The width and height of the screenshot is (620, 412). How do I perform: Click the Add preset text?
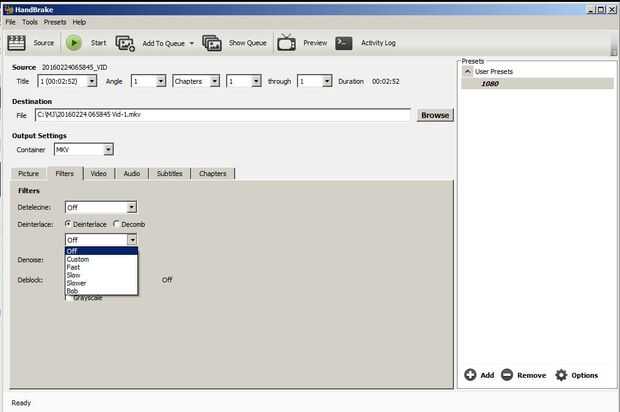coord(487,375)
